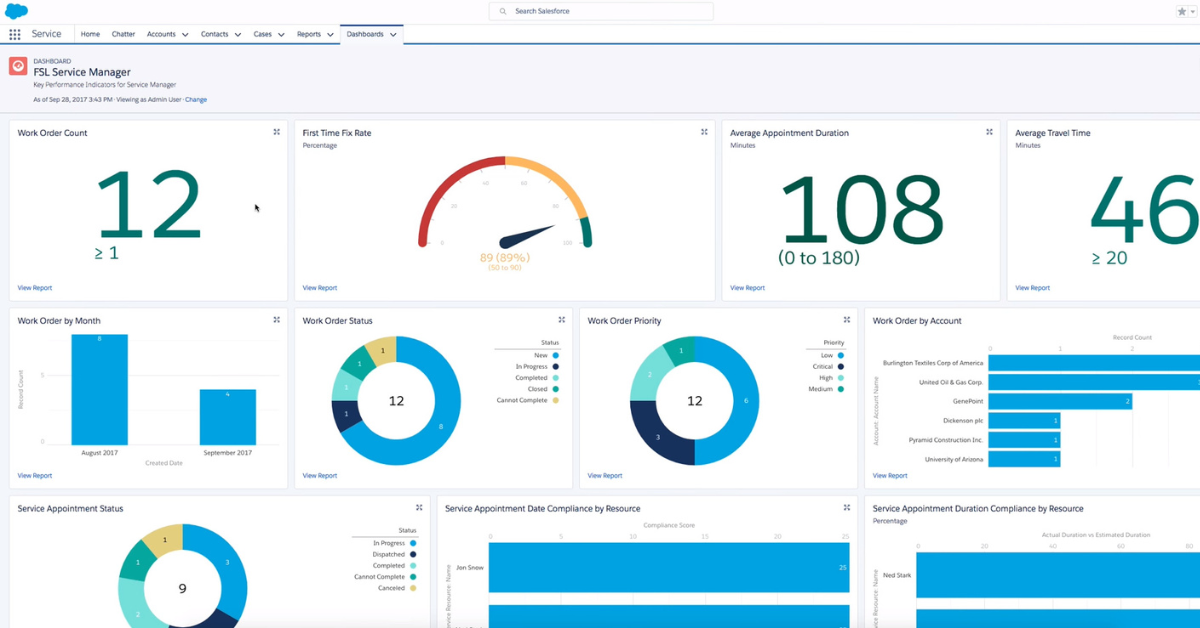Open the Cases tab dropdown arrow

pyautogui.click(x=281, y=35)
